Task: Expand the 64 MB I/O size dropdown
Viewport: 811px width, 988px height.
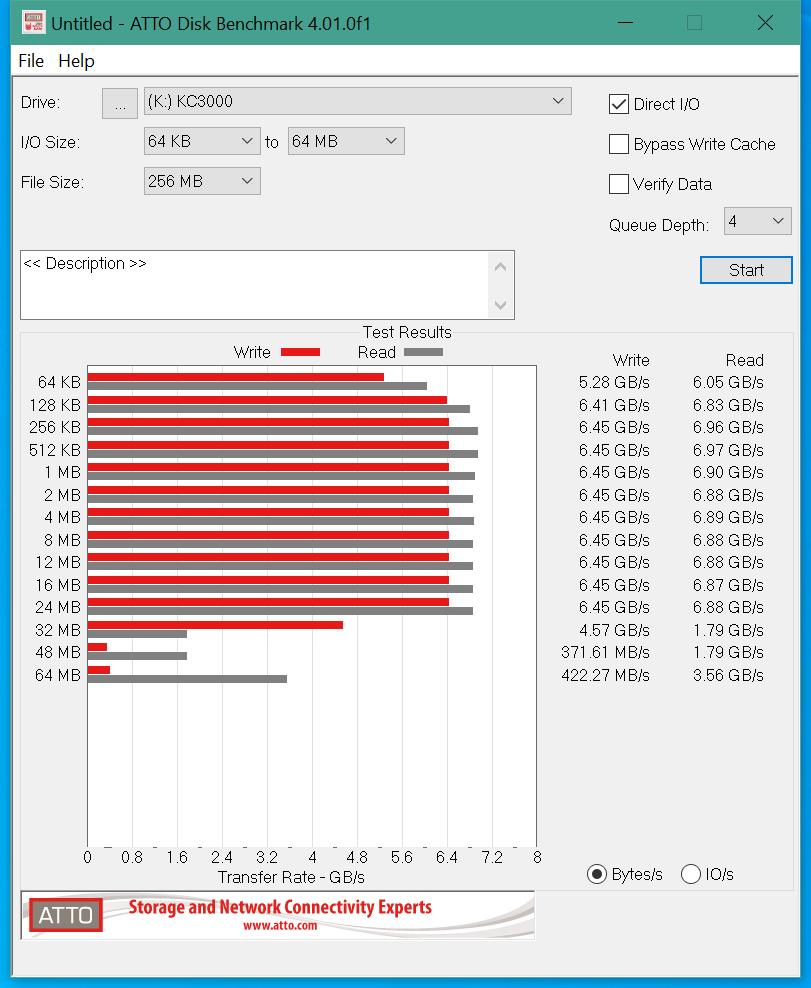Action: (345, 141)
